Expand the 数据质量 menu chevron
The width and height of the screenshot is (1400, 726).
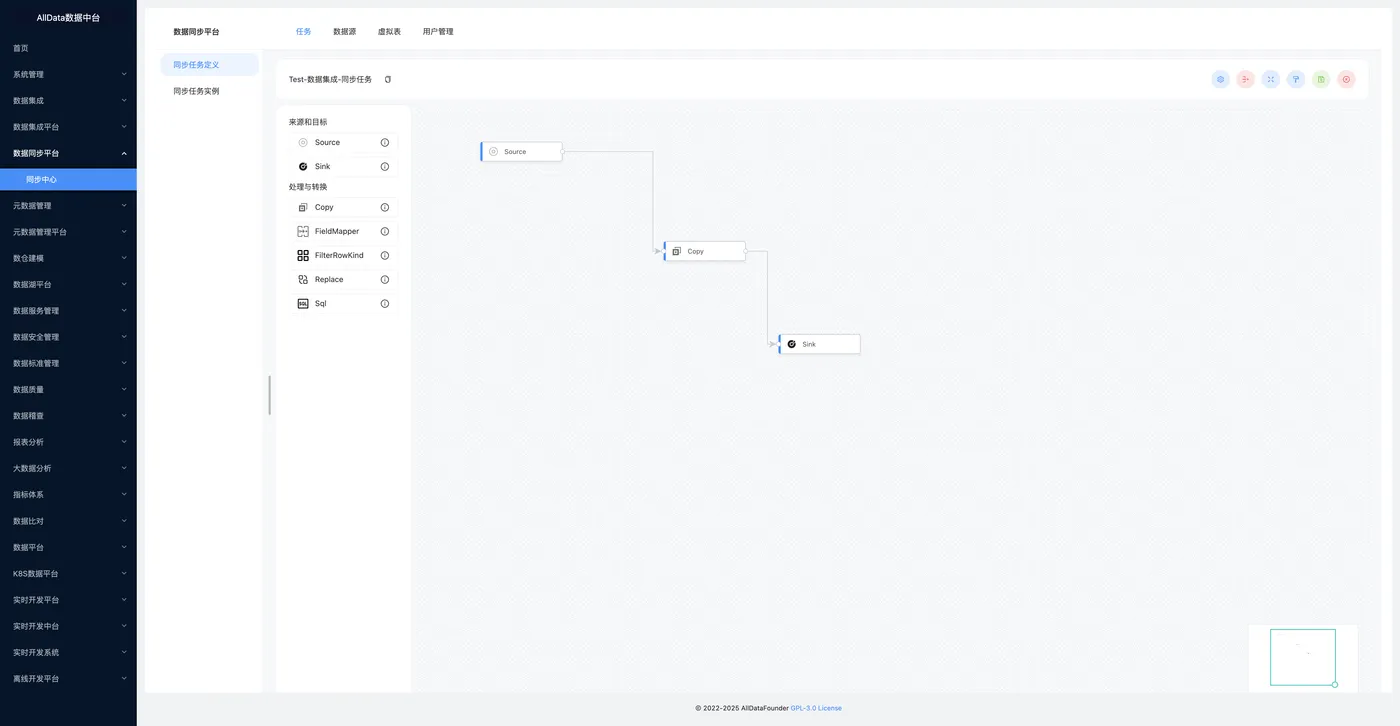124,389
